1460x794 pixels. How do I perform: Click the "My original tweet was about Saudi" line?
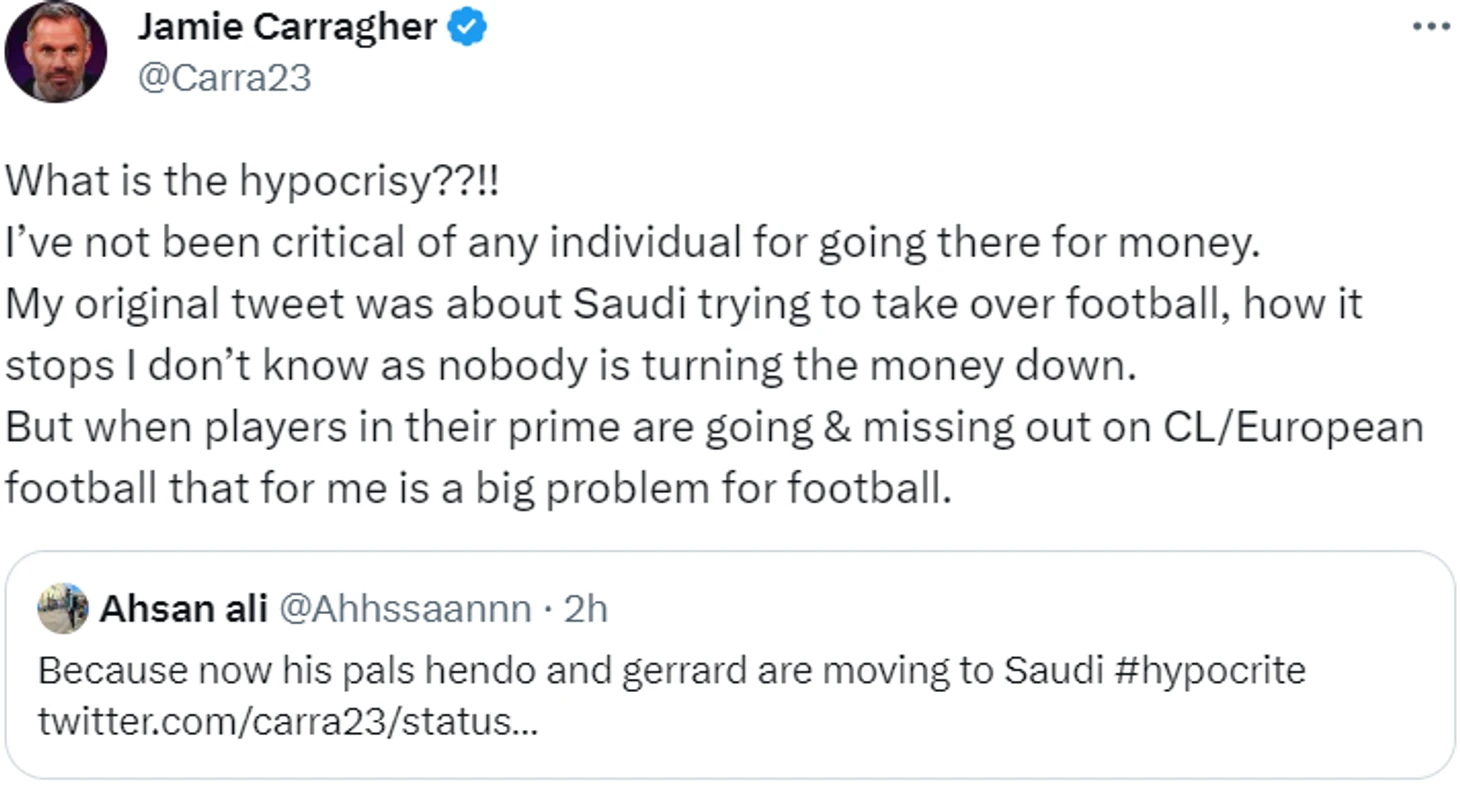[684, 304]
